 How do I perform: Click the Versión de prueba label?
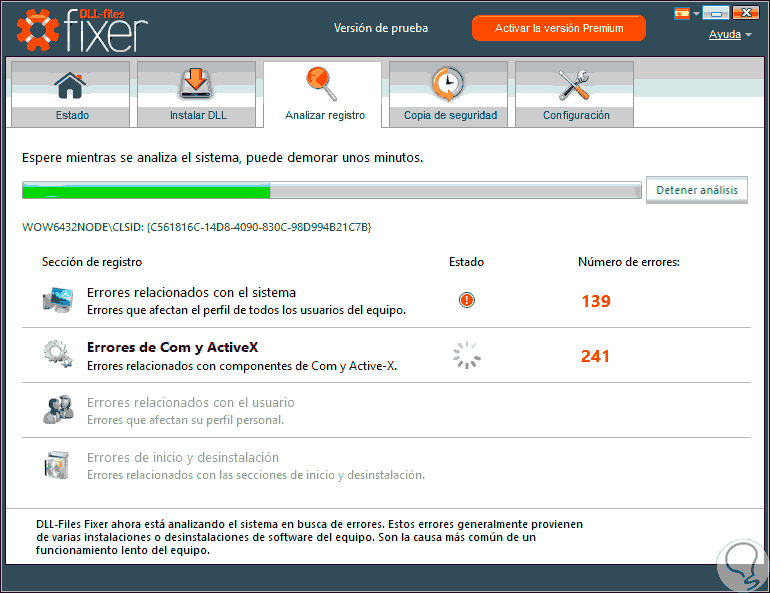click(381, 28)
